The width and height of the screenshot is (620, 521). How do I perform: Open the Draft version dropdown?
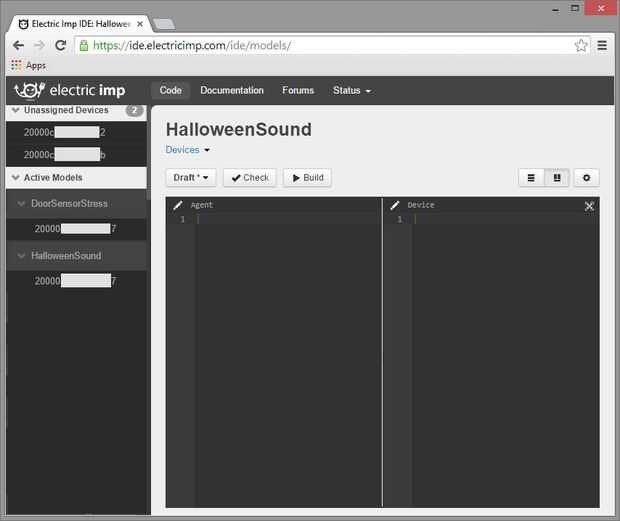[191, 178]
